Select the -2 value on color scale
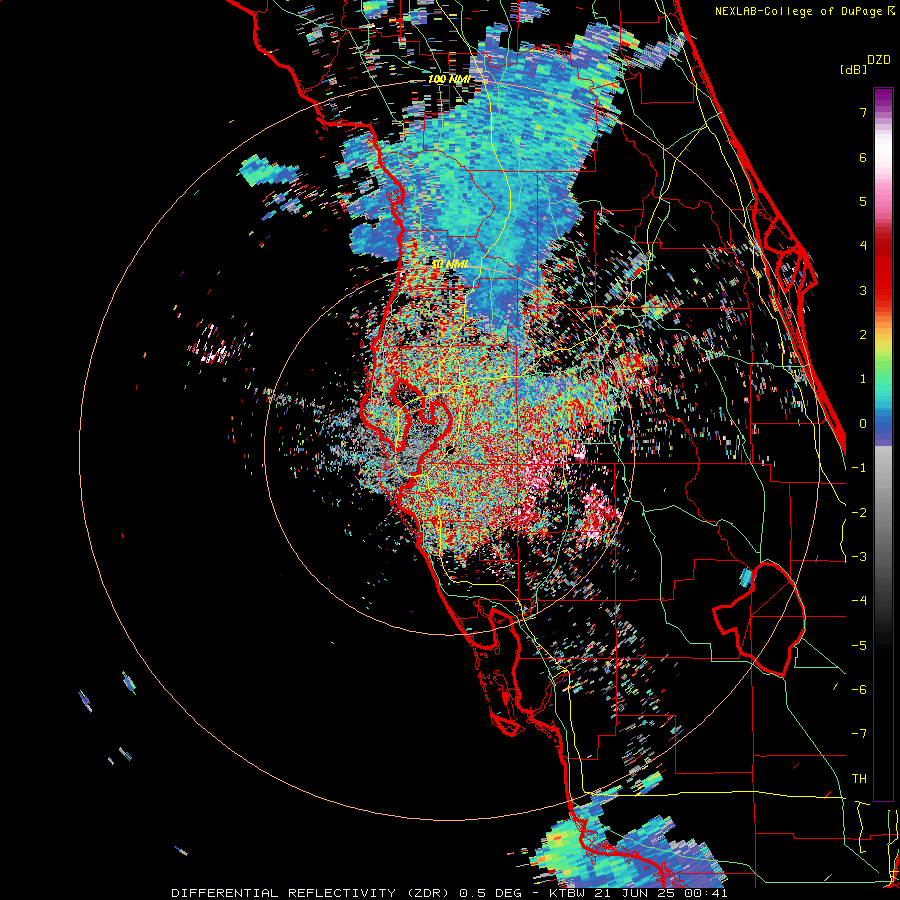The image size is (900, 900). pyautogui.click(x=859, y=513)
